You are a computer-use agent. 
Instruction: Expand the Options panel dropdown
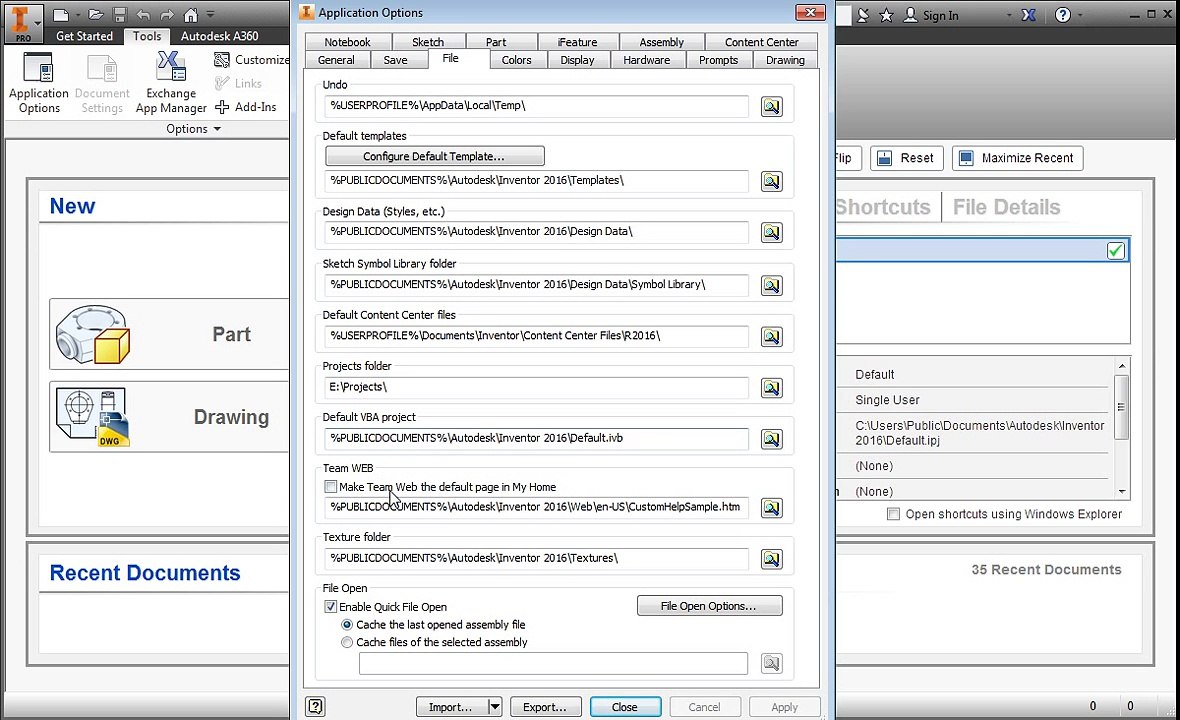[x=217, y=129]
